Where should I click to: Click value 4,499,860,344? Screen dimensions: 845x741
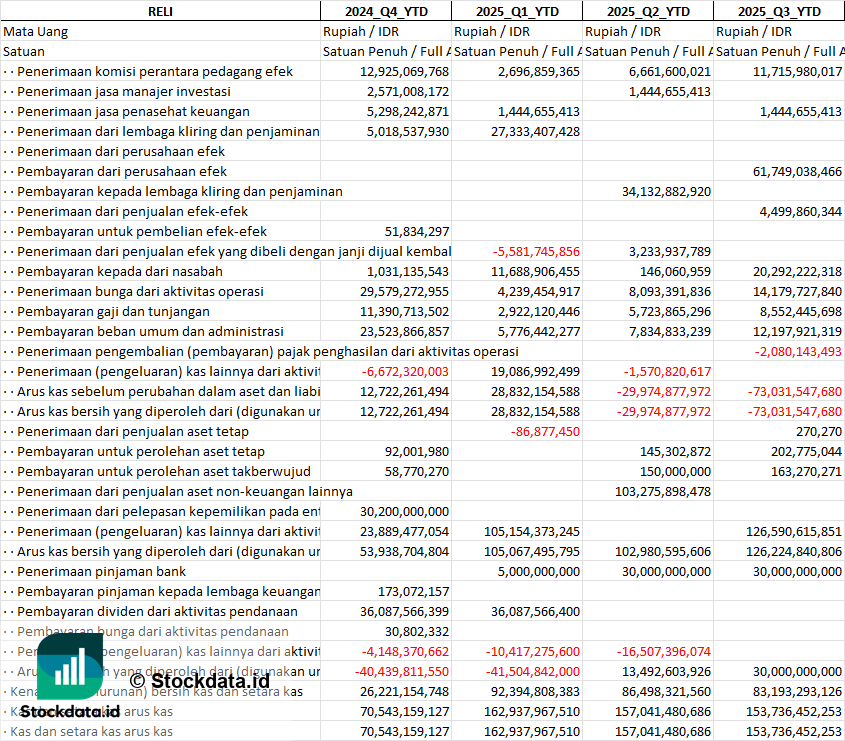[x=800, y=211]
